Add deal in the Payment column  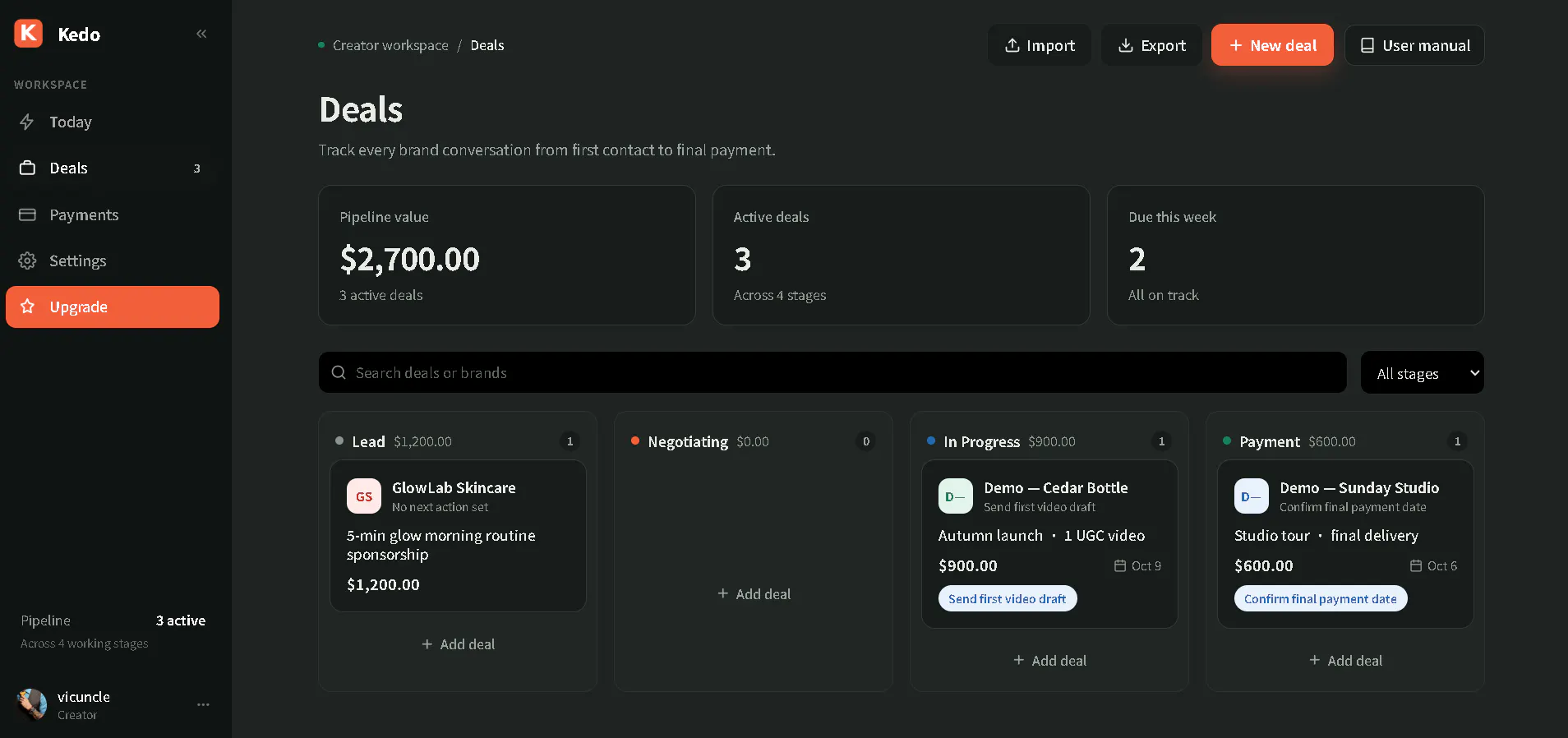[x=1345, y=661]
